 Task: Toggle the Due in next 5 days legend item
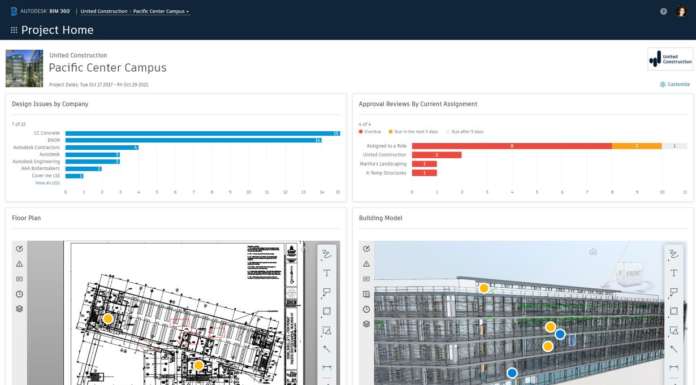point(413,132)
